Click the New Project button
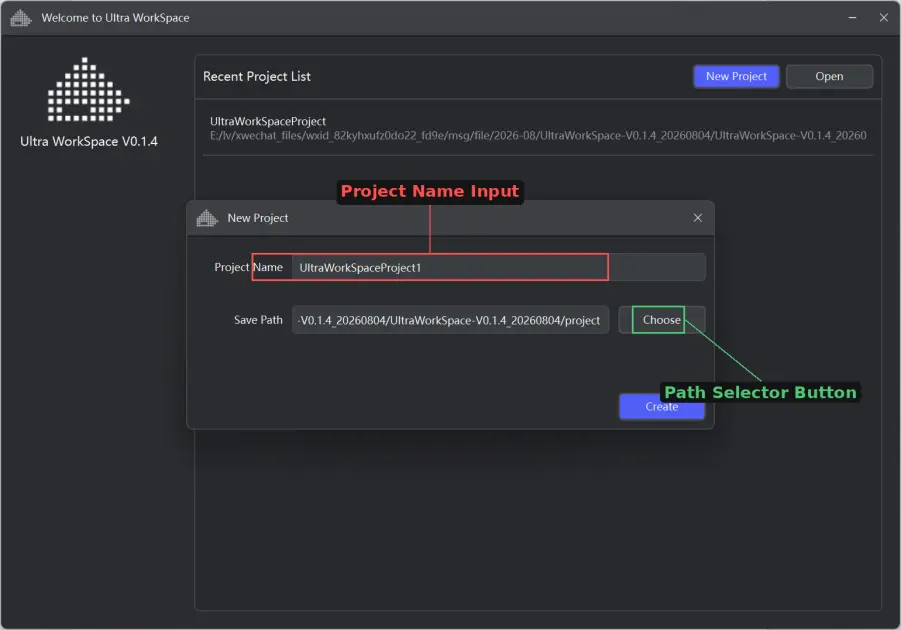 (x=736, y=76)
